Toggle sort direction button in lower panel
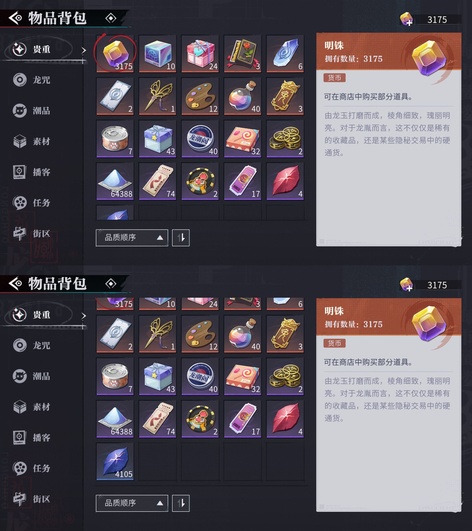 (181, 503)
